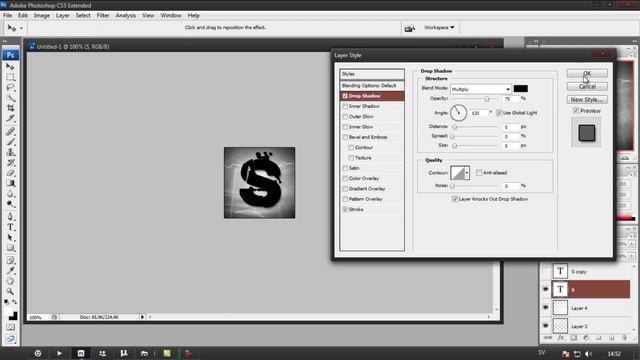
Task: Click the taskbar volume speaker icon
Action: pyautogui.click(x=588, y=354)
